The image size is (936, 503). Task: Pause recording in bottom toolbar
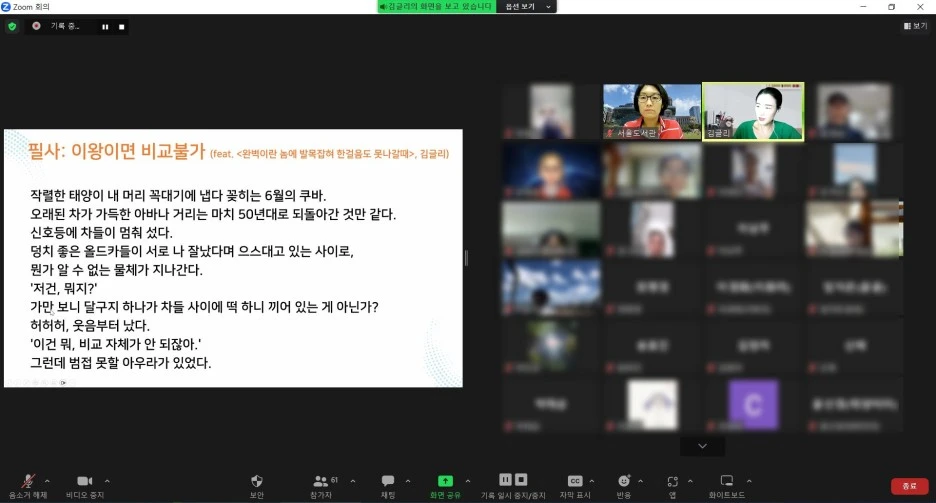[x=506, y=479]
